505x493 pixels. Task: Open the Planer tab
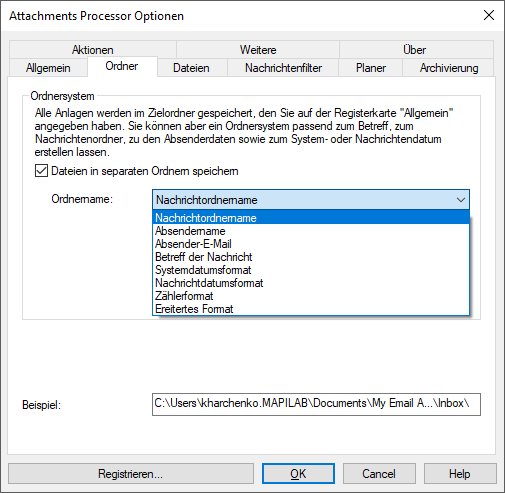pyautogui.click(x=371, y=68)
